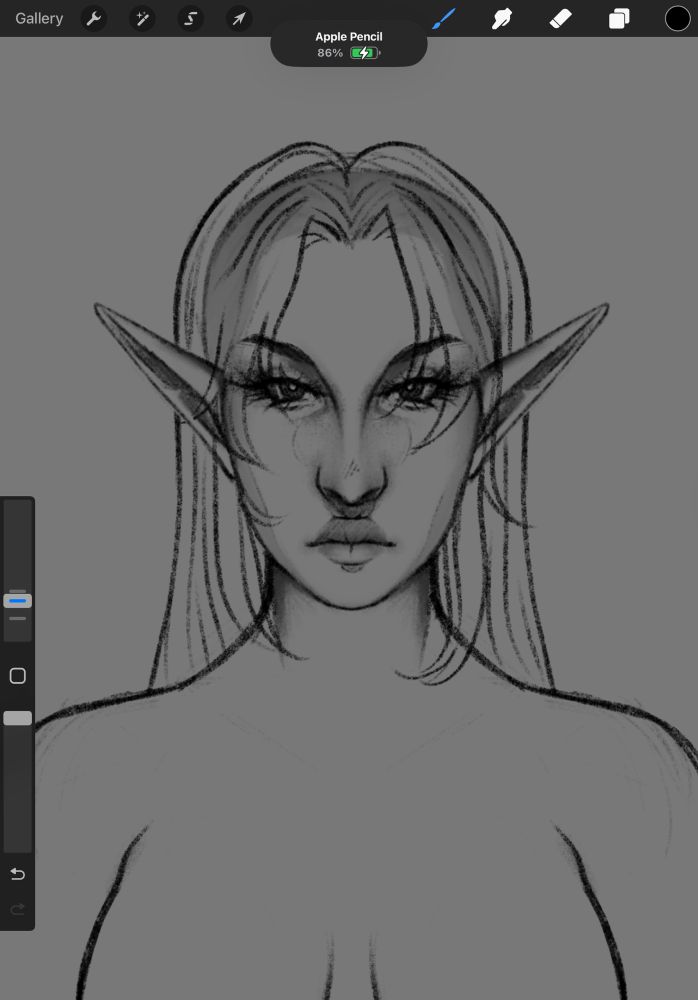The width and height of the screenshot is (698, 1000).
Task: Activate the Selection tool
Action: (x=190, y=18)
